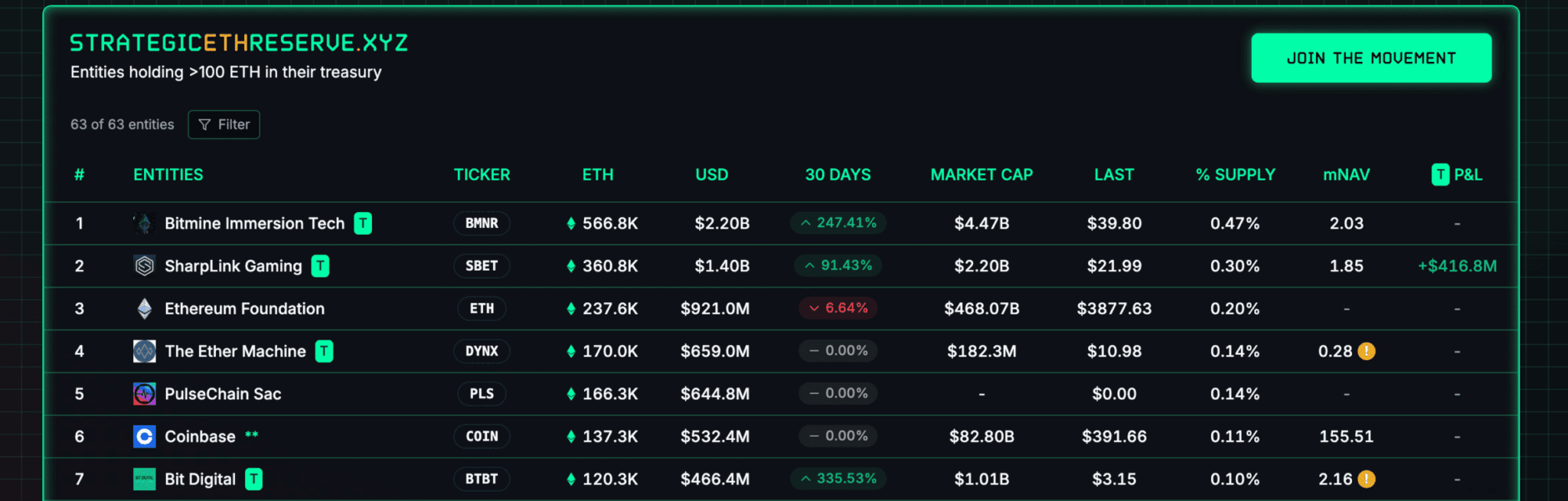Sort by the ETH column header
1568x501 pixels.
598,175
